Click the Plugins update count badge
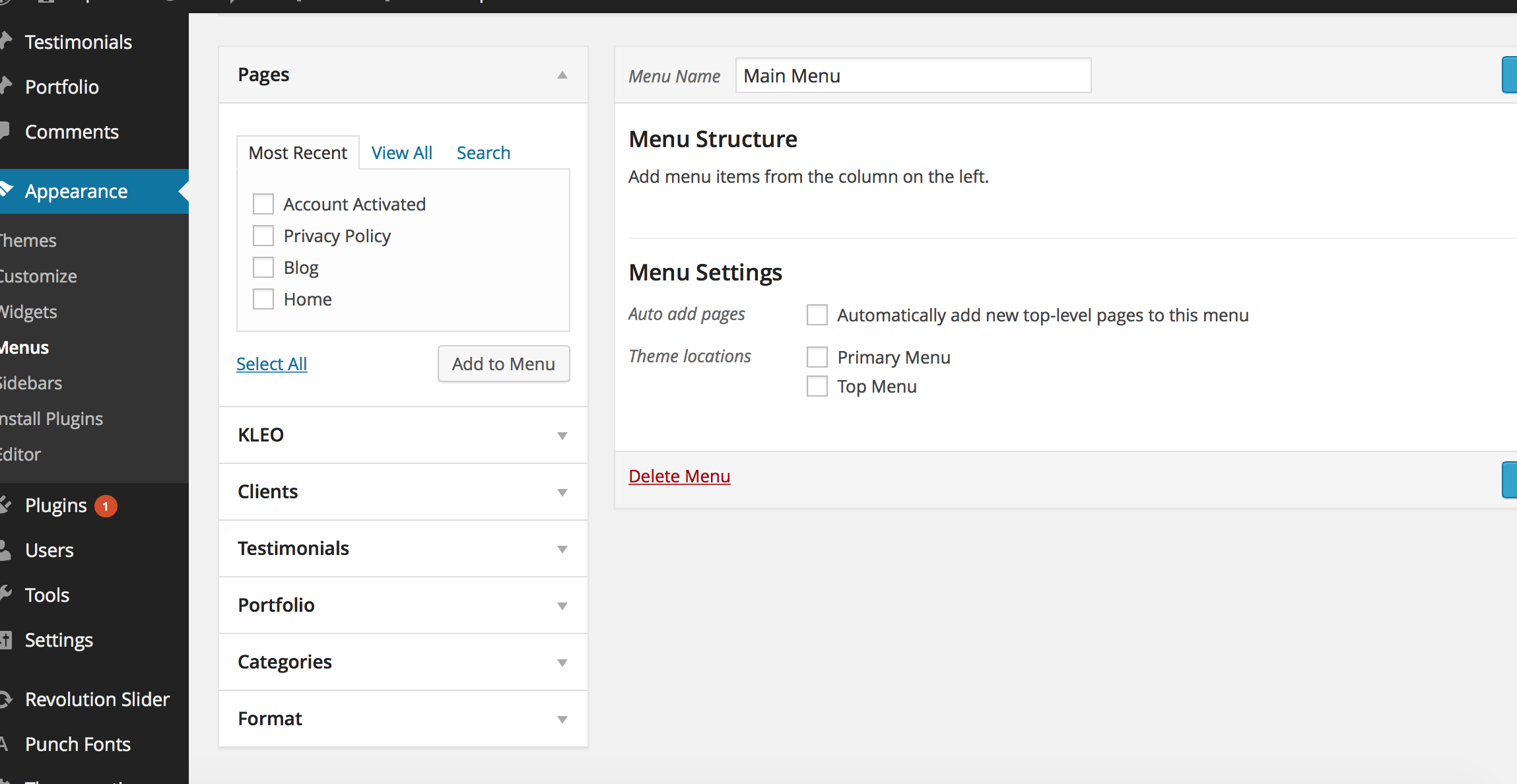 pos(106,506)
